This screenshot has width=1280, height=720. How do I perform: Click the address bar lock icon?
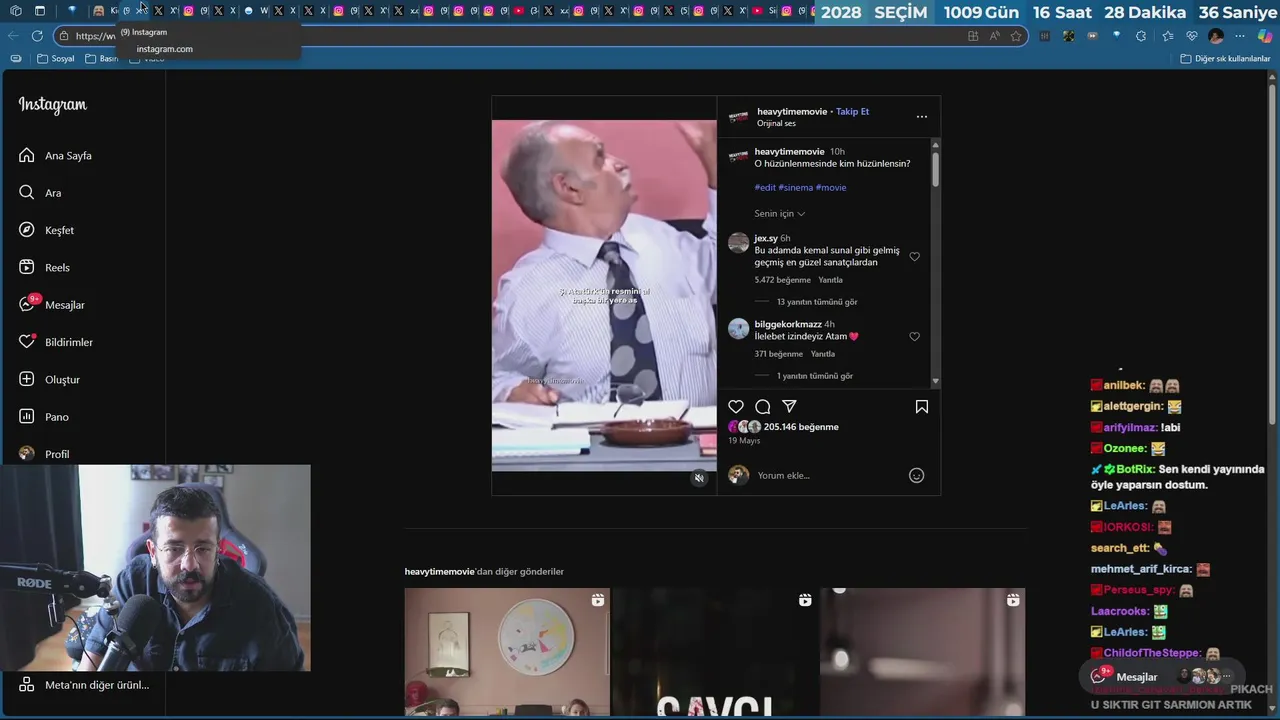(x=64, y=36)
